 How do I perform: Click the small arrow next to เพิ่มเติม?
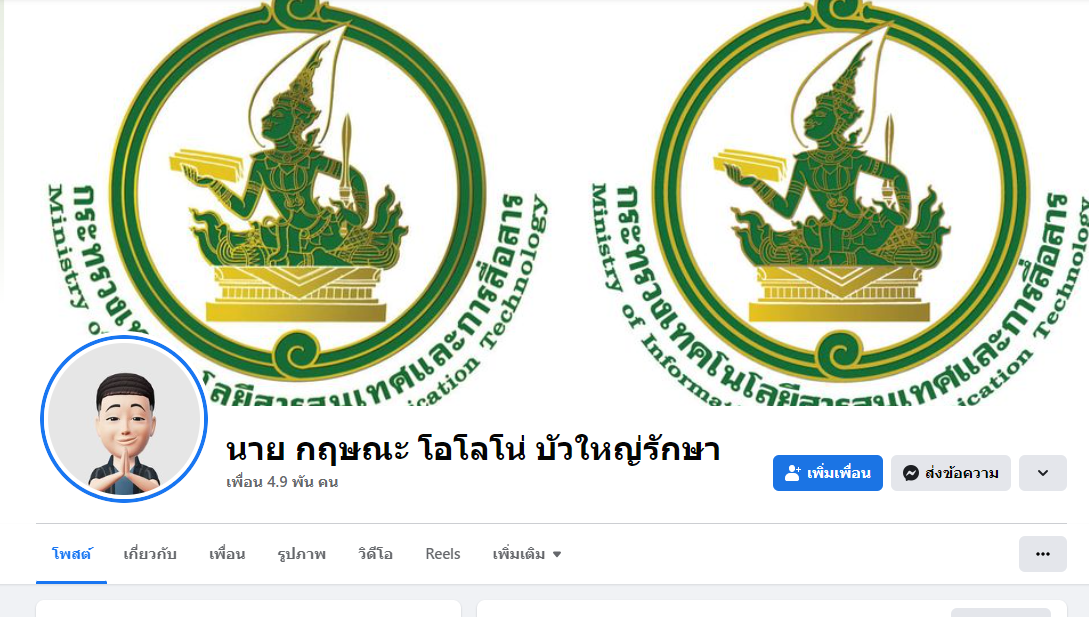pyautogui.click(x=557, y=554)
